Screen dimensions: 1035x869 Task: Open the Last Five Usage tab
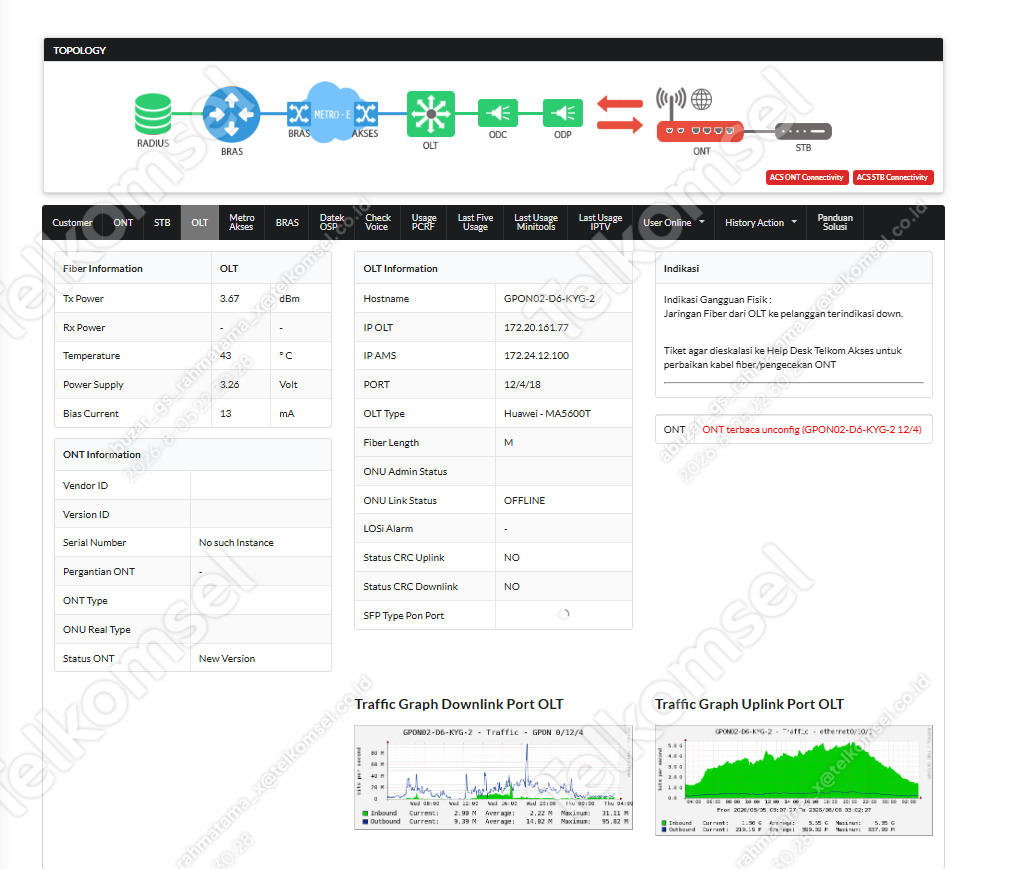pos(475,222)
